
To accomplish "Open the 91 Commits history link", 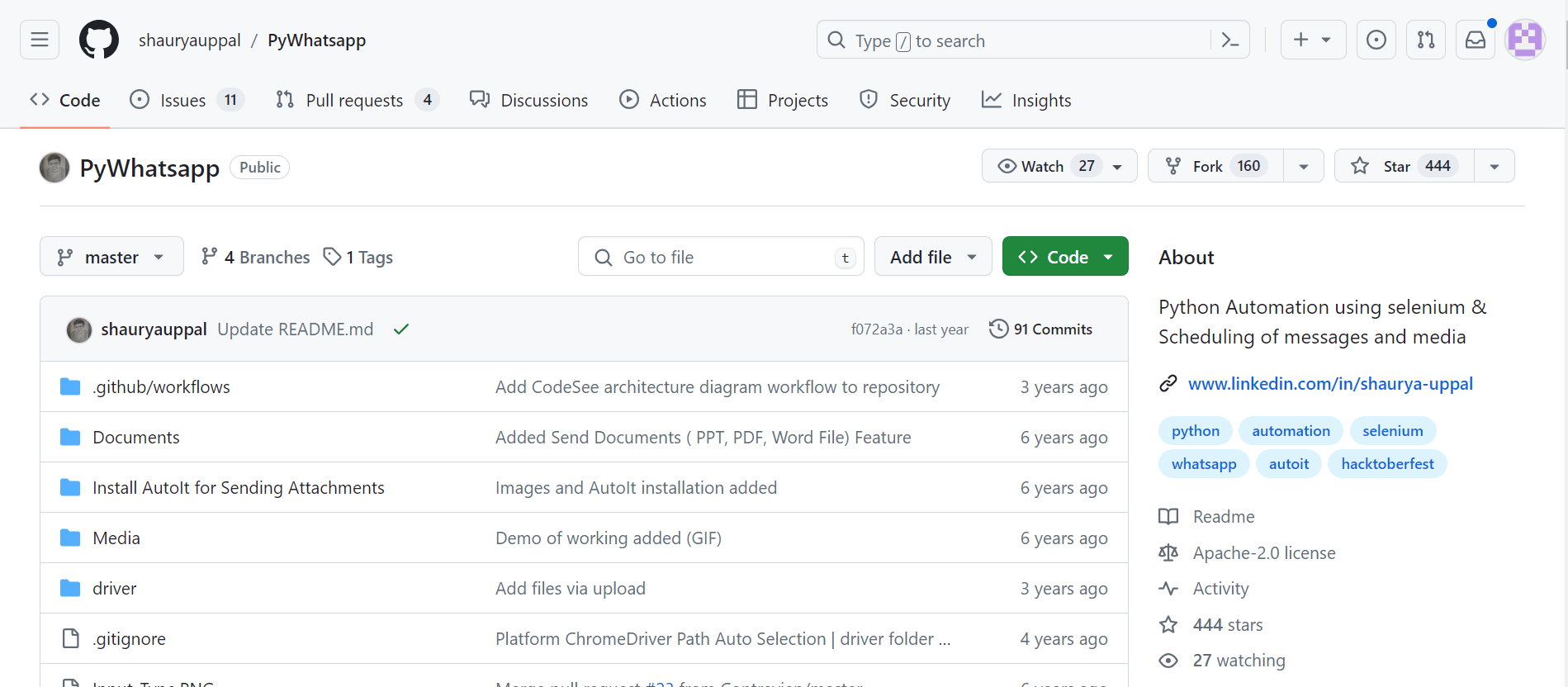I will (x=1040, y=329).
